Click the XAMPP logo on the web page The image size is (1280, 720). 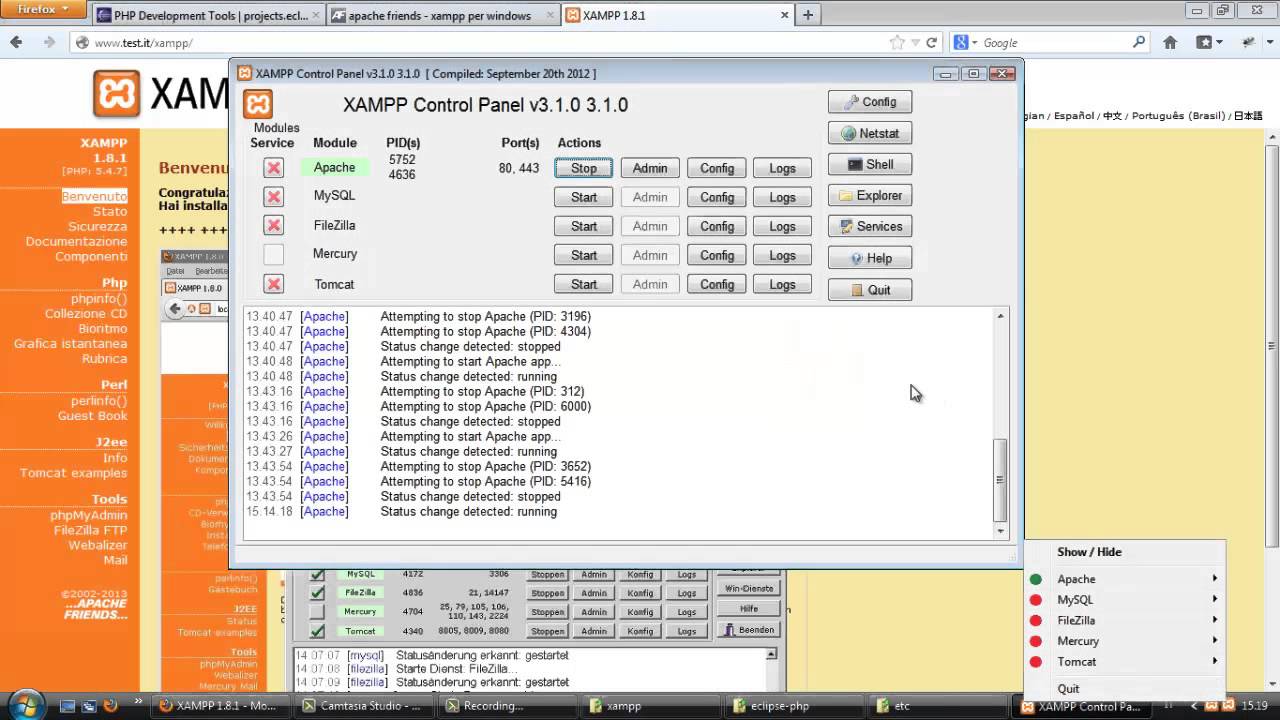pos(117,94)
